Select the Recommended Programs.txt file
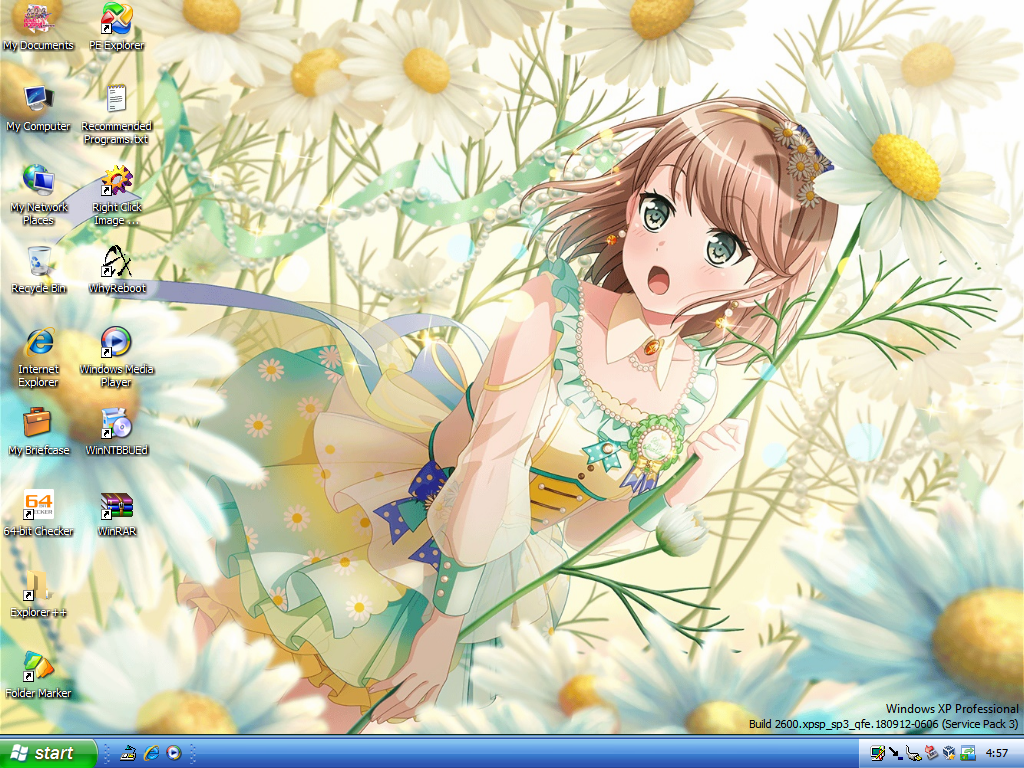The width and height of the screenshot is (1024, 768). [116, 115]
